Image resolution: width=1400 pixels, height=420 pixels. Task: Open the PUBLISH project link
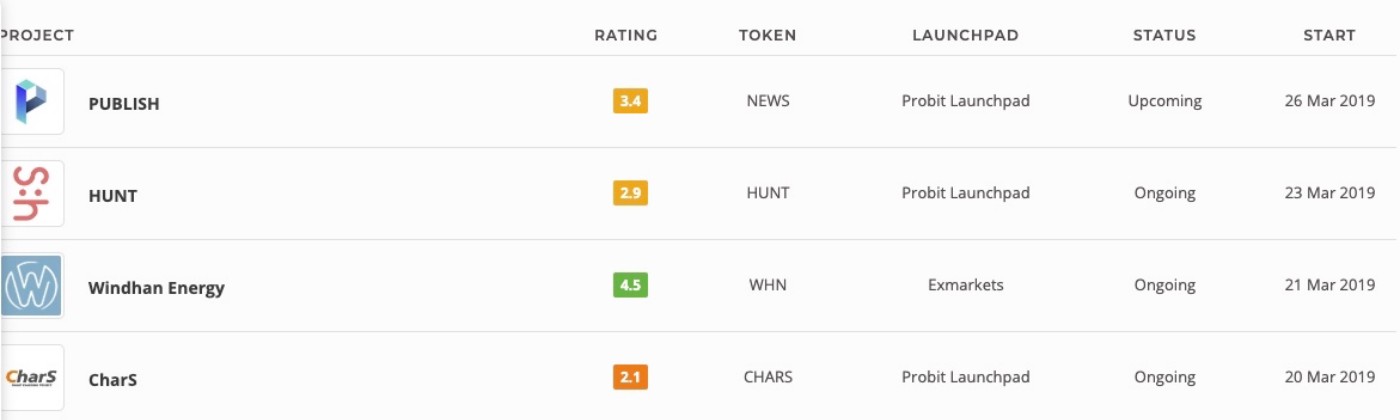click(x=124, y=104)
